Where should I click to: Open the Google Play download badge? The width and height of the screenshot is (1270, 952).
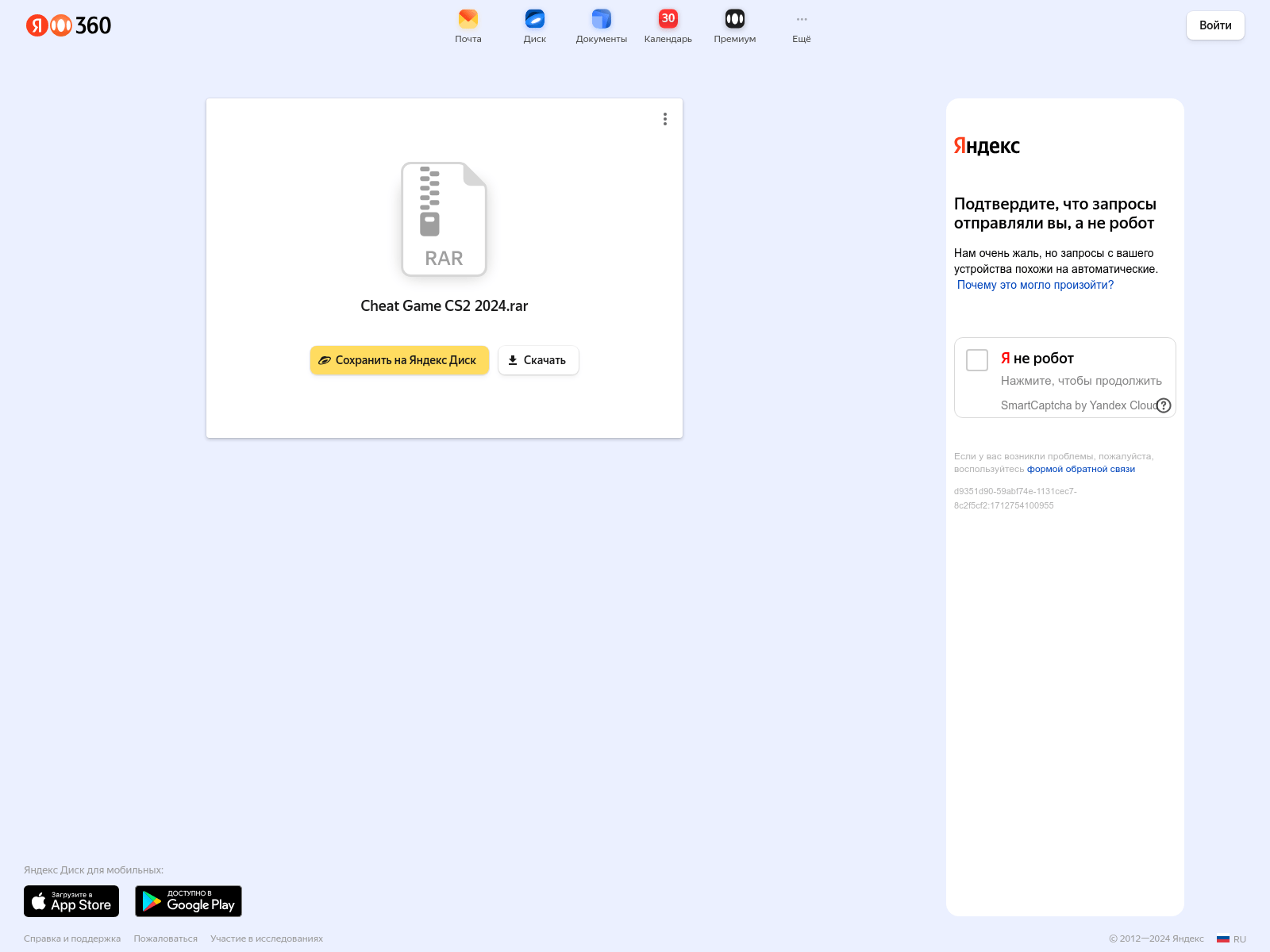[x=188, y=901]
